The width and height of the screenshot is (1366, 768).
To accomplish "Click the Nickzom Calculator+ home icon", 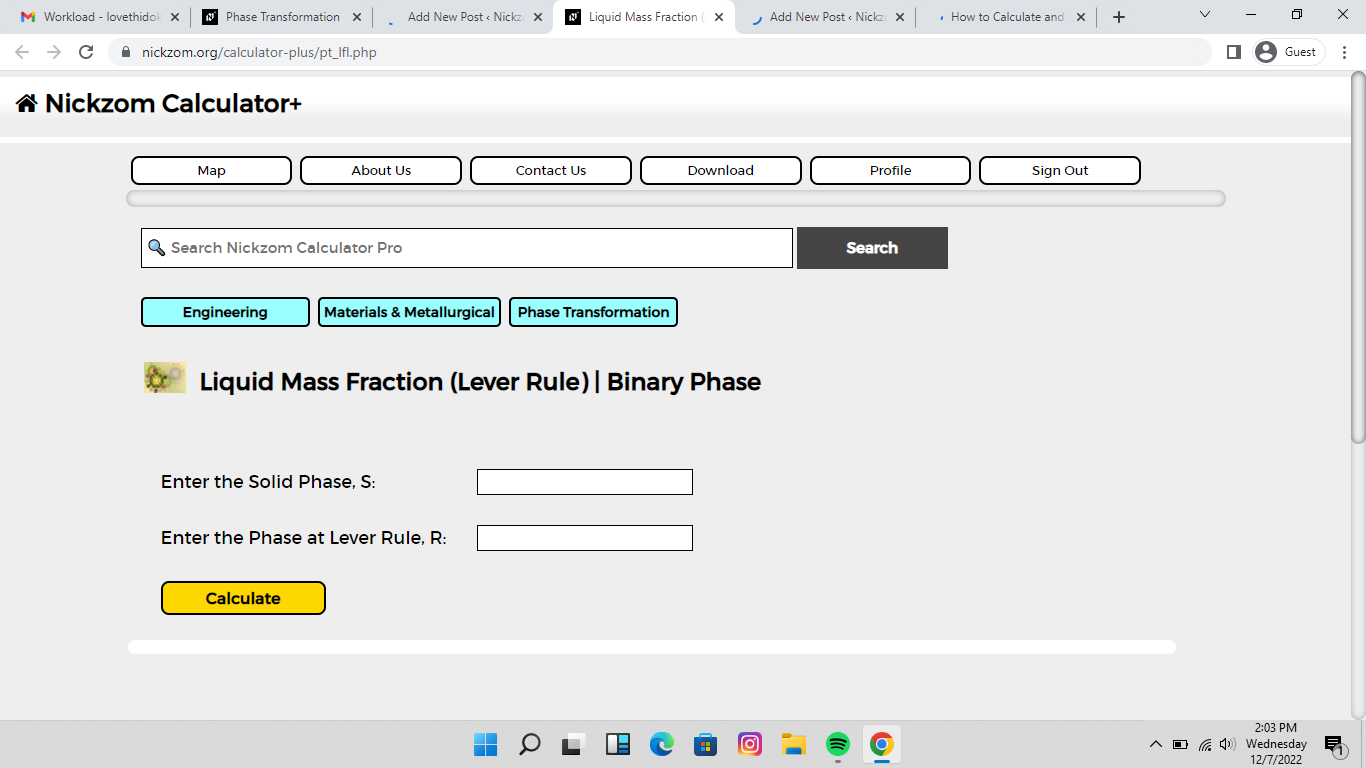I will 27,103.
